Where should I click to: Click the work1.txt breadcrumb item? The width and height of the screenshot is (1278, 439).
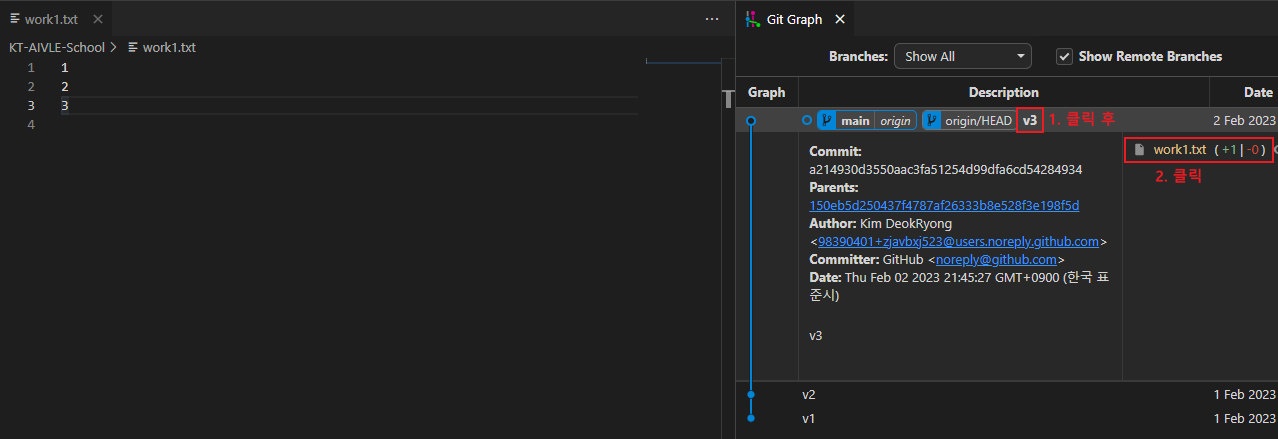[170, 47]
